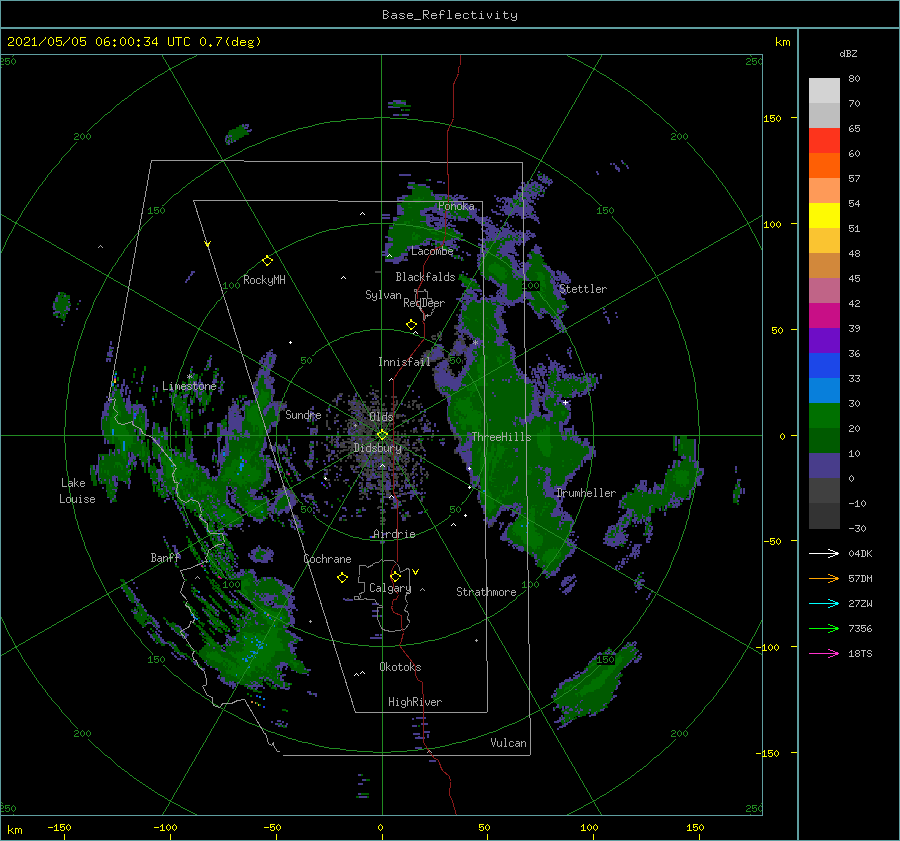Select the Cochrane label
The height and width of the screenshot is (841, 900).
(x=327, y=559)
